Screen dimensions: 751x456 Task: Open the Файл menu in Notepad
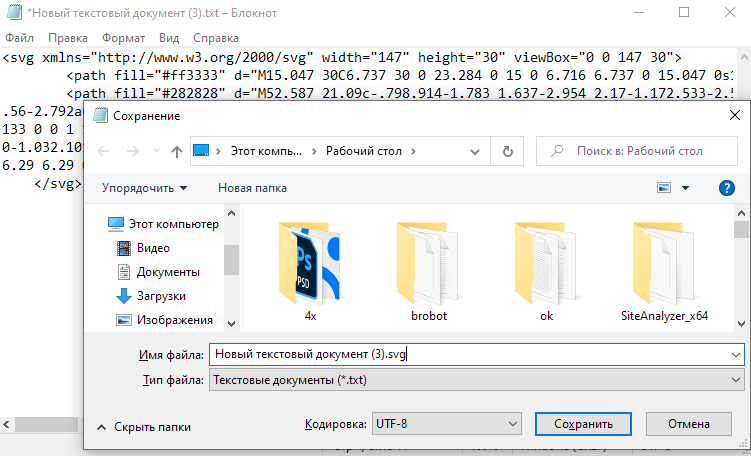coord(19,38)
